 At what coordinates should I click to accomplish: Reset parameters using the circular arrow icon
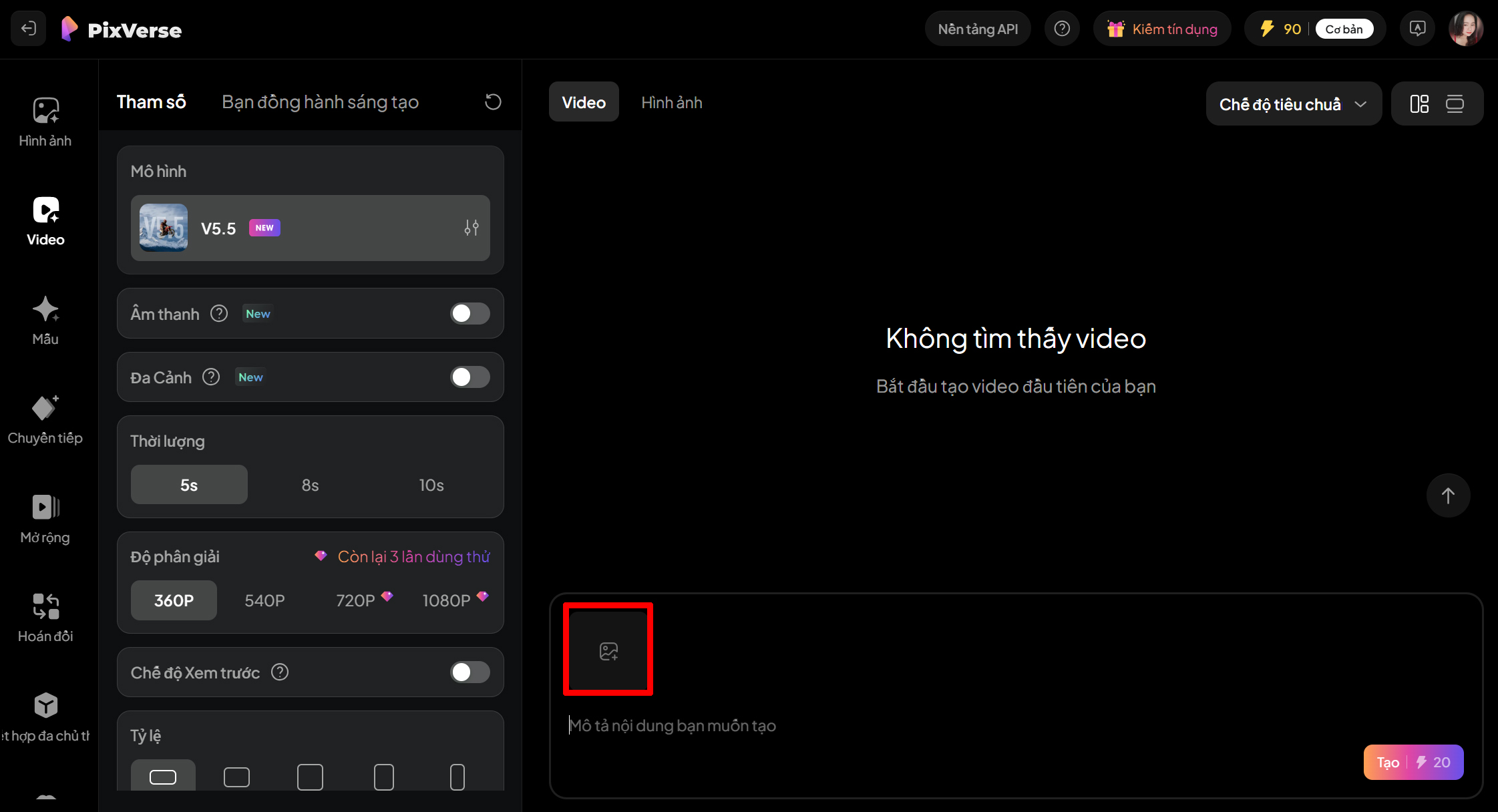(493, 101)
